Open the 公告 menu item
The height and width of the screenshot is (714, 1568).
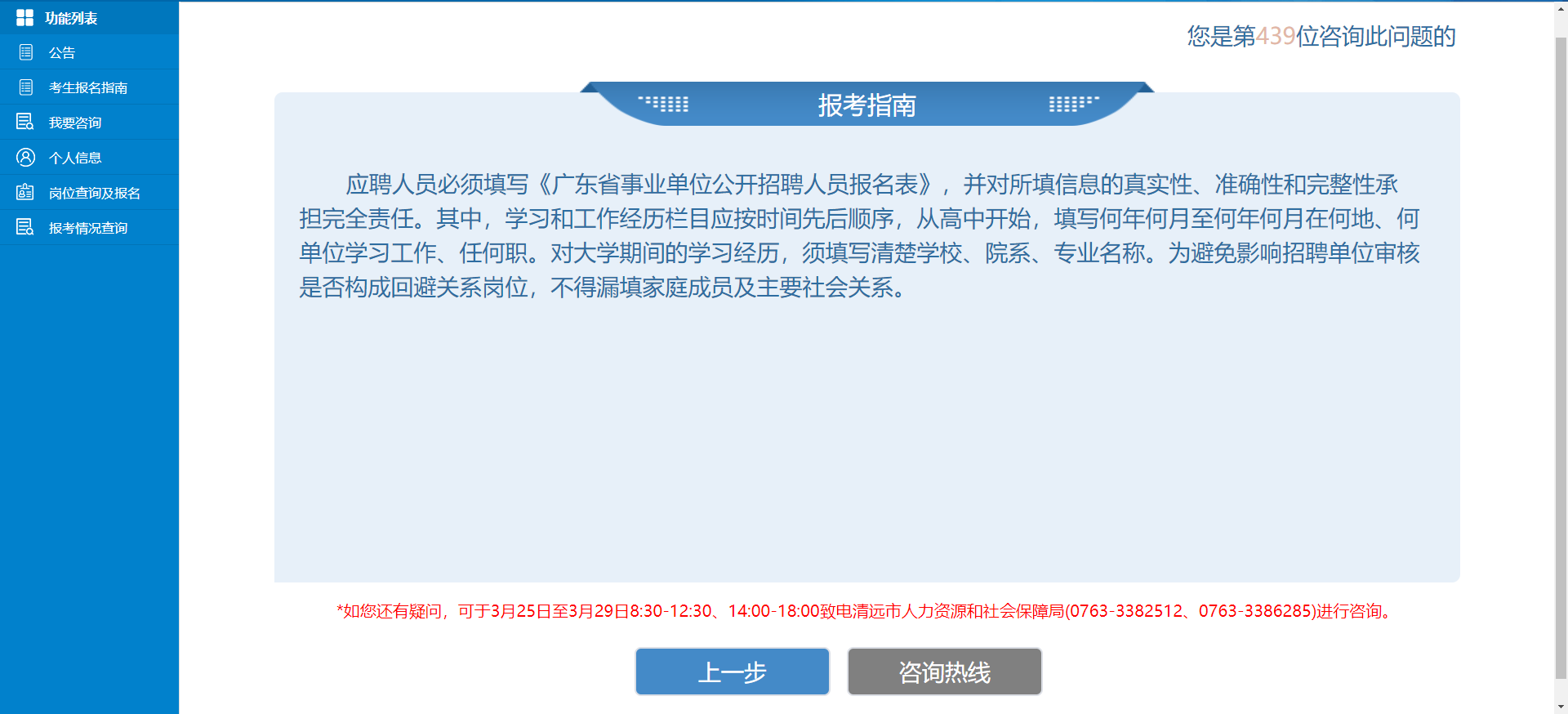coord(62,53)
